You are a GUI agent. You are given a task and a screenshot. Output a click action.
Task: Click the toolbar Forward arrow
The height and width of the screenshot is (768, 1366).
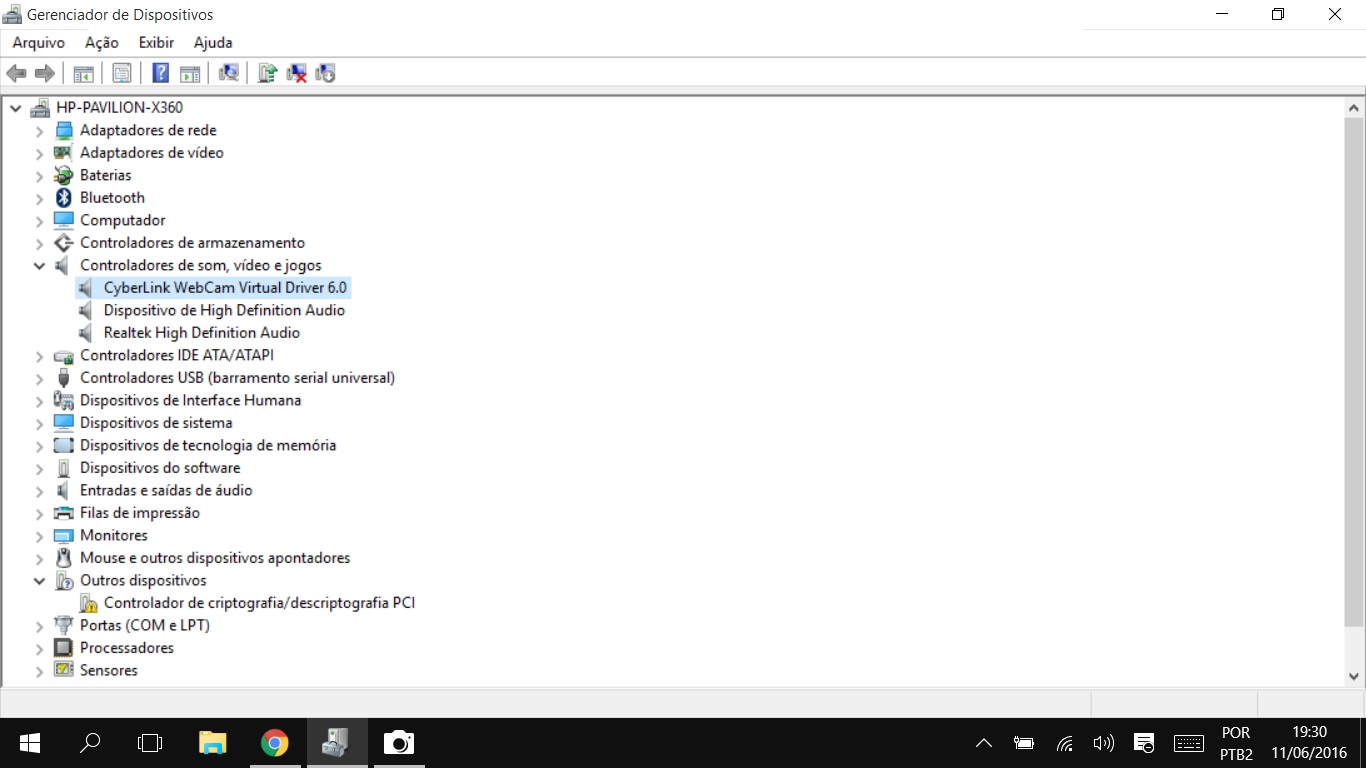click(44, 73)
